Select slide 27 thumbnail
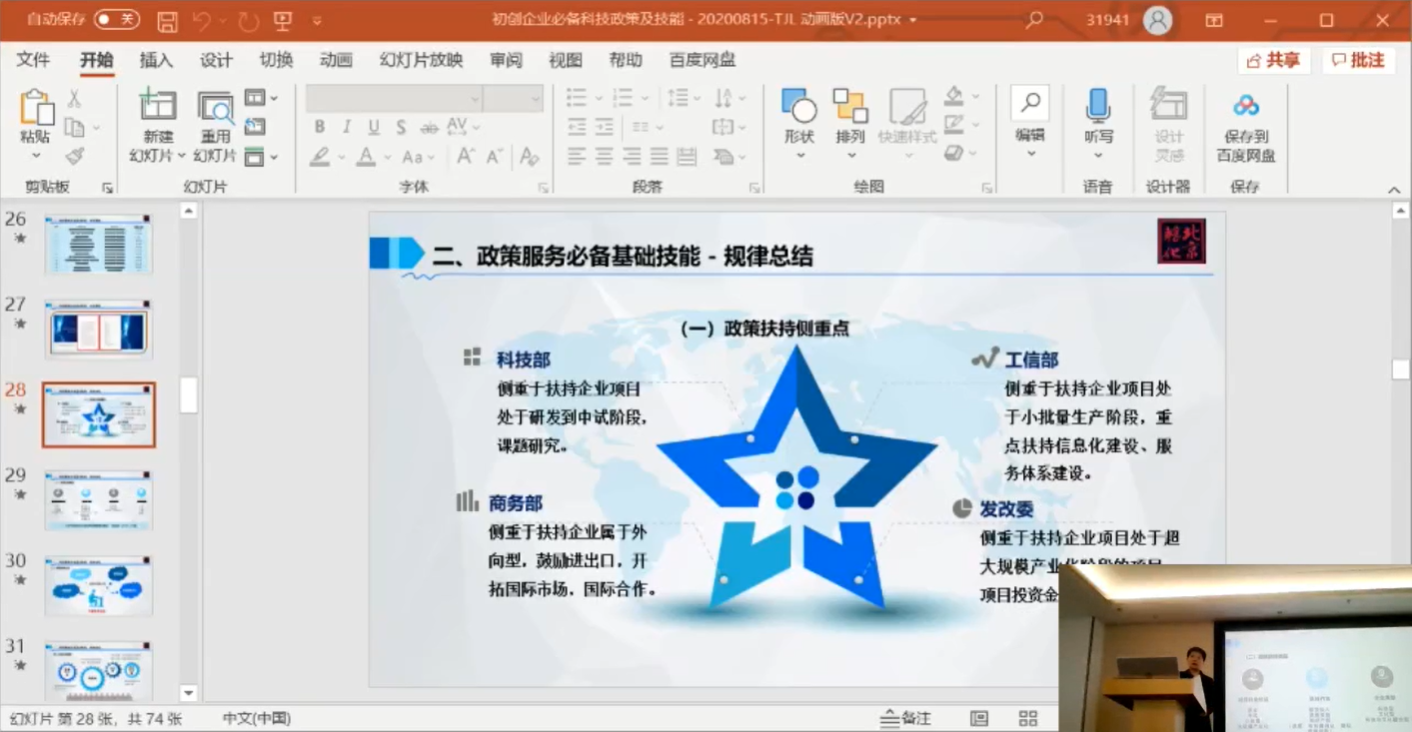1412x732 pixels. click(x=98, y=330)
